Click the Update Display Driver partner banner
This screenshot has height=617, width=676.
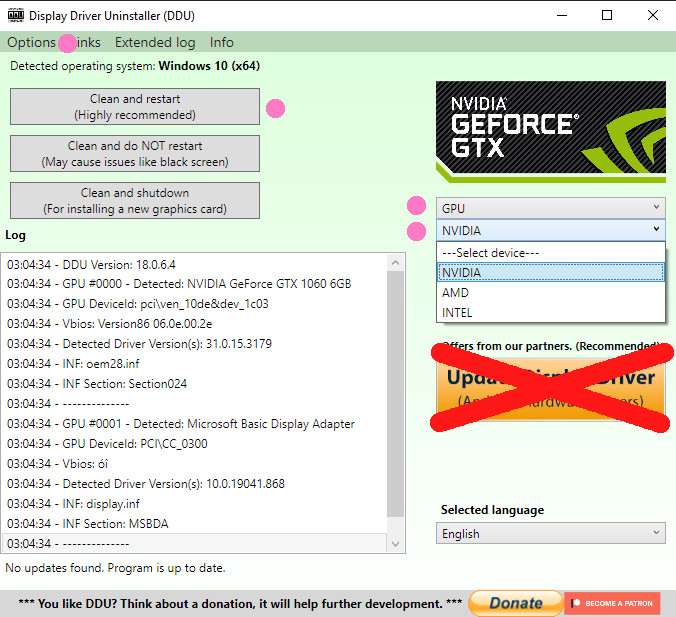pos(551,388)
